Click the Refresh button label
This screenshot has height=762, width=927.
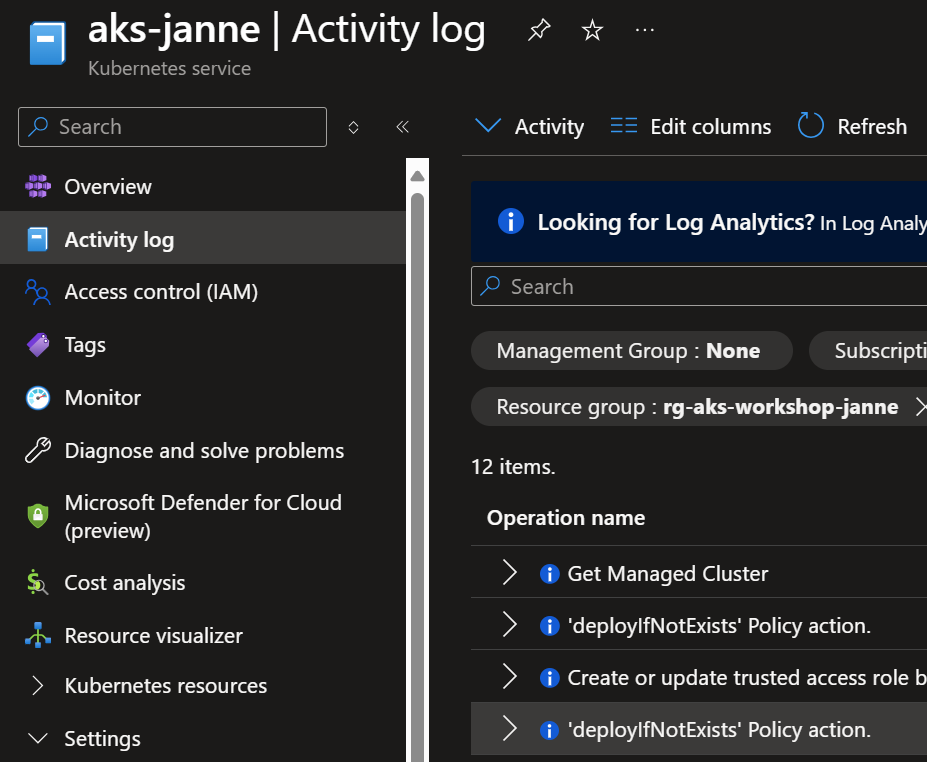872,127
